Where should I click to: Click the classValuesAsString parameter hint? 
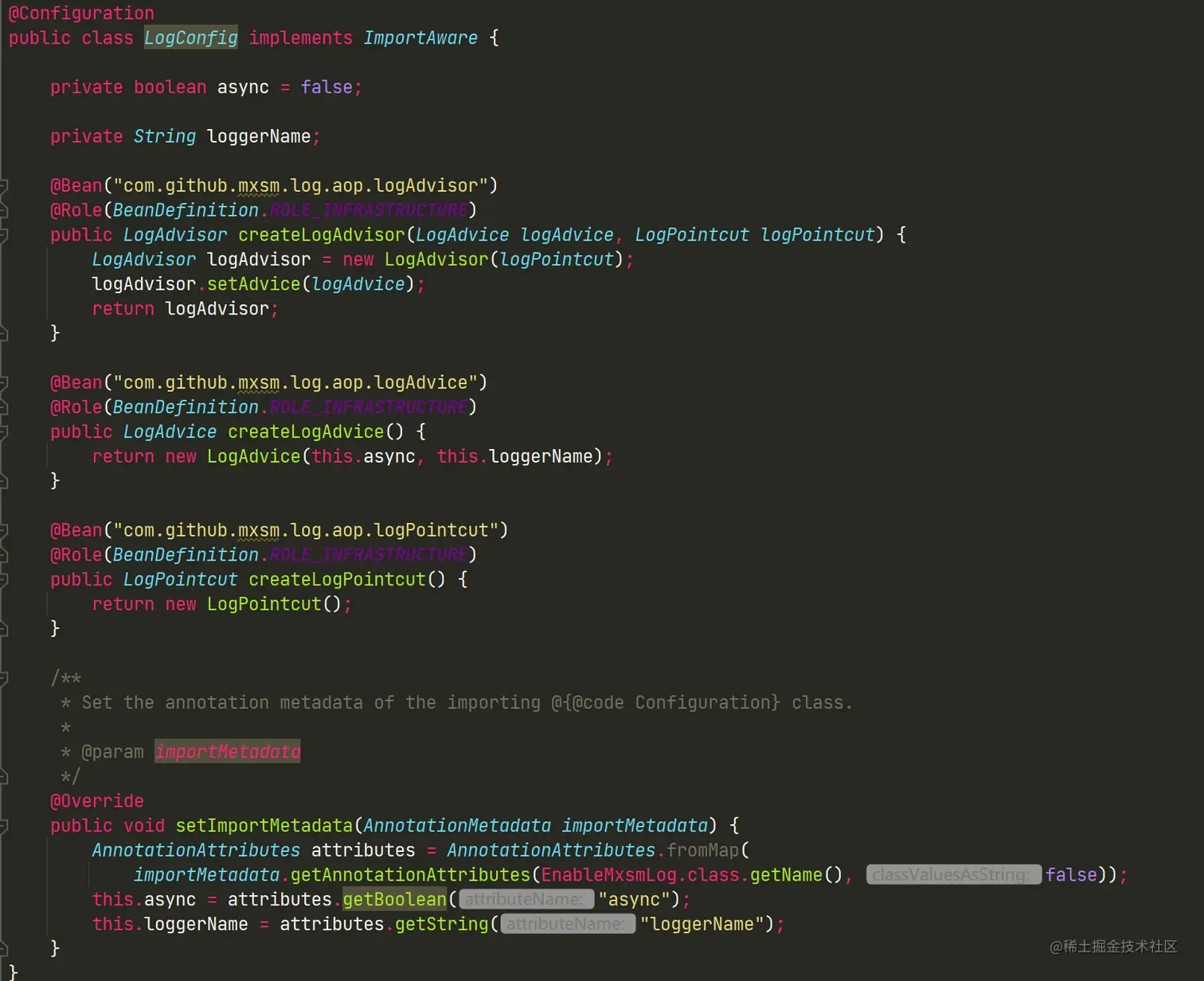click(x=953, y=875)
